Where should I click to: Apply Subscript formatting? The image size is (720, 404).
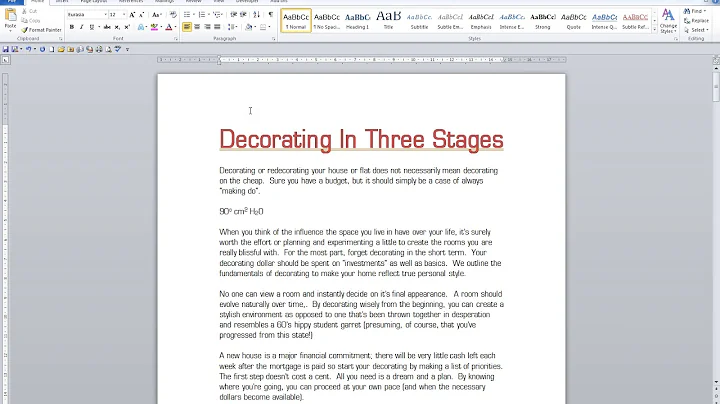[117, 27]
